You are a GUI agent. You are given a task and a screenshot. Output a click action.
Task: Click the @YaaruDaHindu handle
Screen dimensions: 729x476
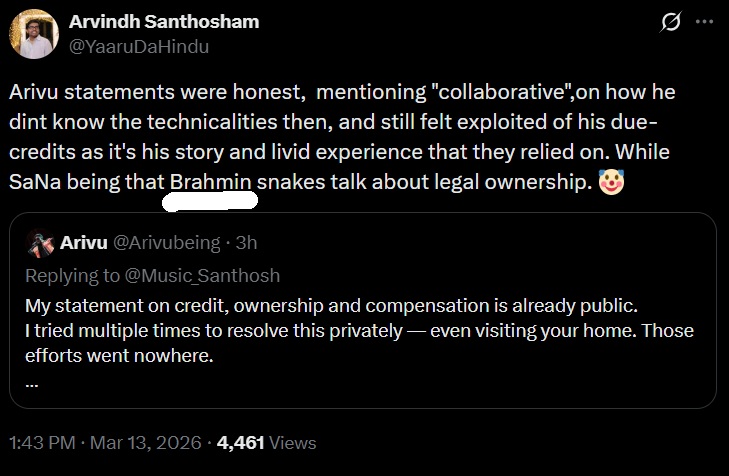138,45
